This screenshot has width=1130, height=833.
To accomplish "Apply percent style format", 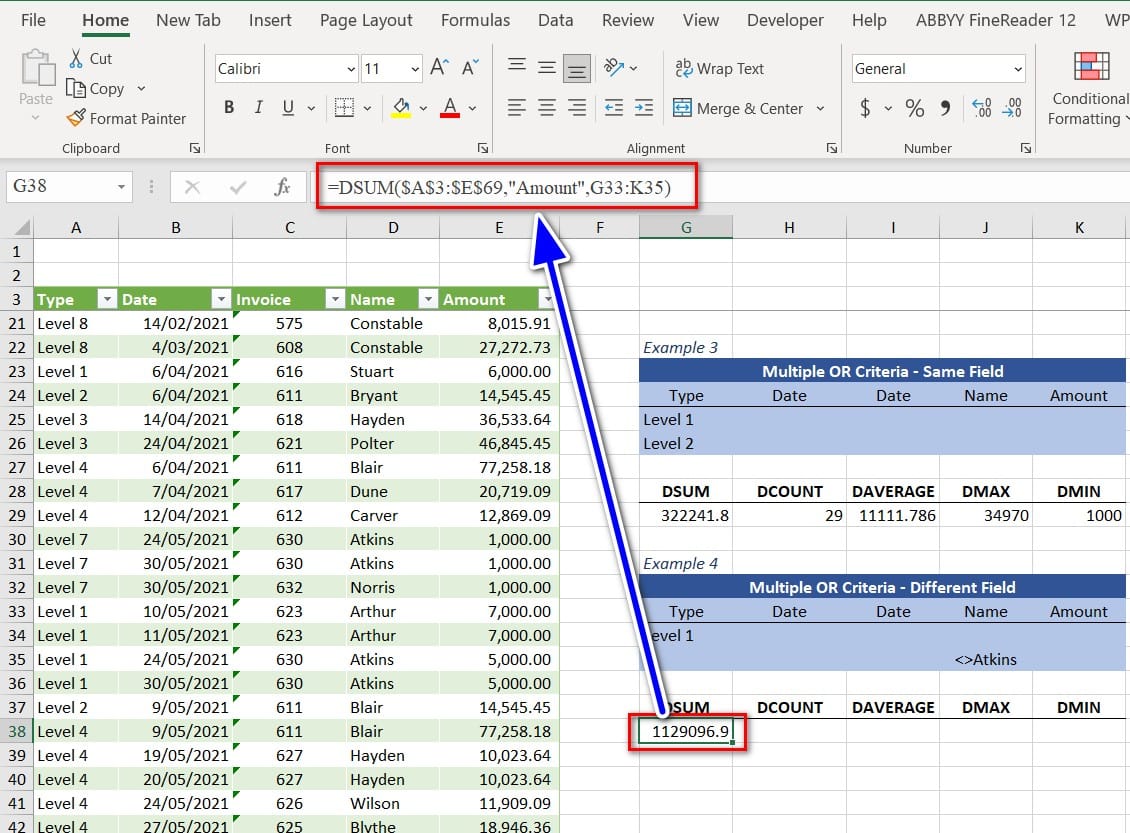I will pyautogui.click(x=914, y=108).
